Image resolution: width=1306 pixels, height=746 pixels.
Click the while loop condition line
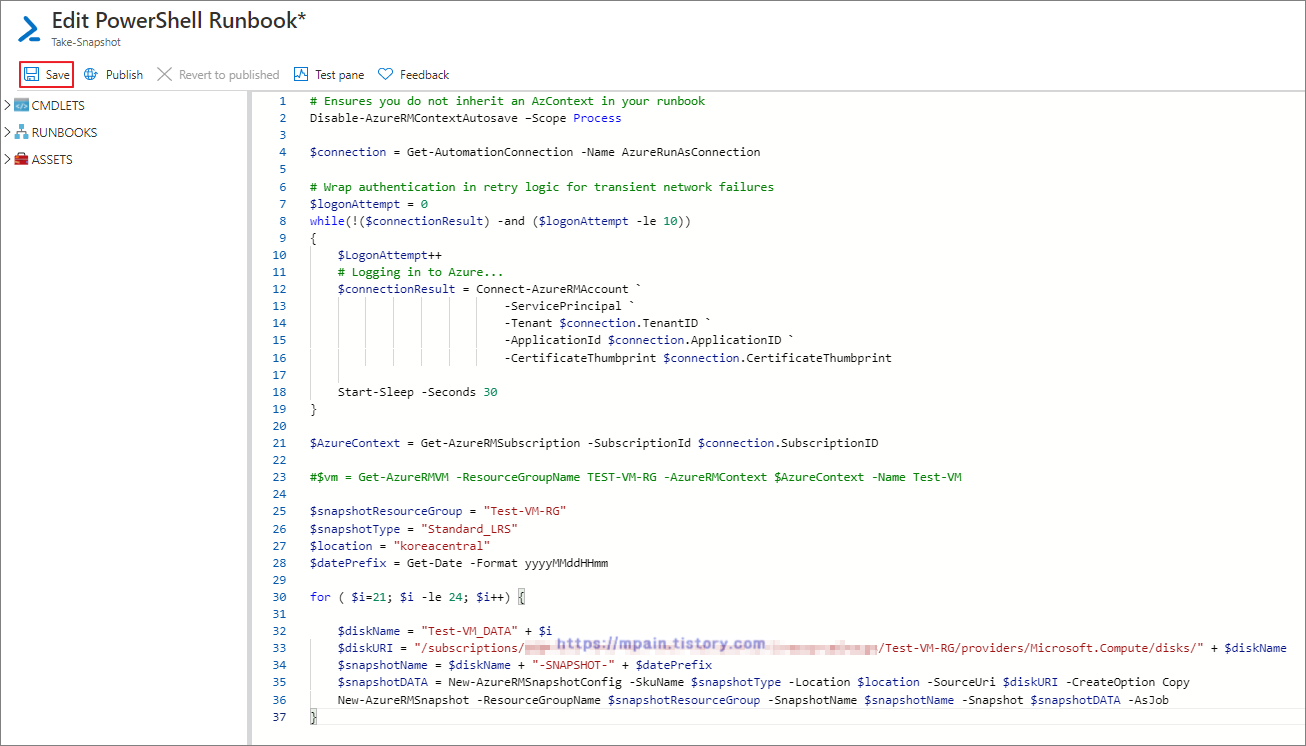pyautogui.click(x=500, y=221)
